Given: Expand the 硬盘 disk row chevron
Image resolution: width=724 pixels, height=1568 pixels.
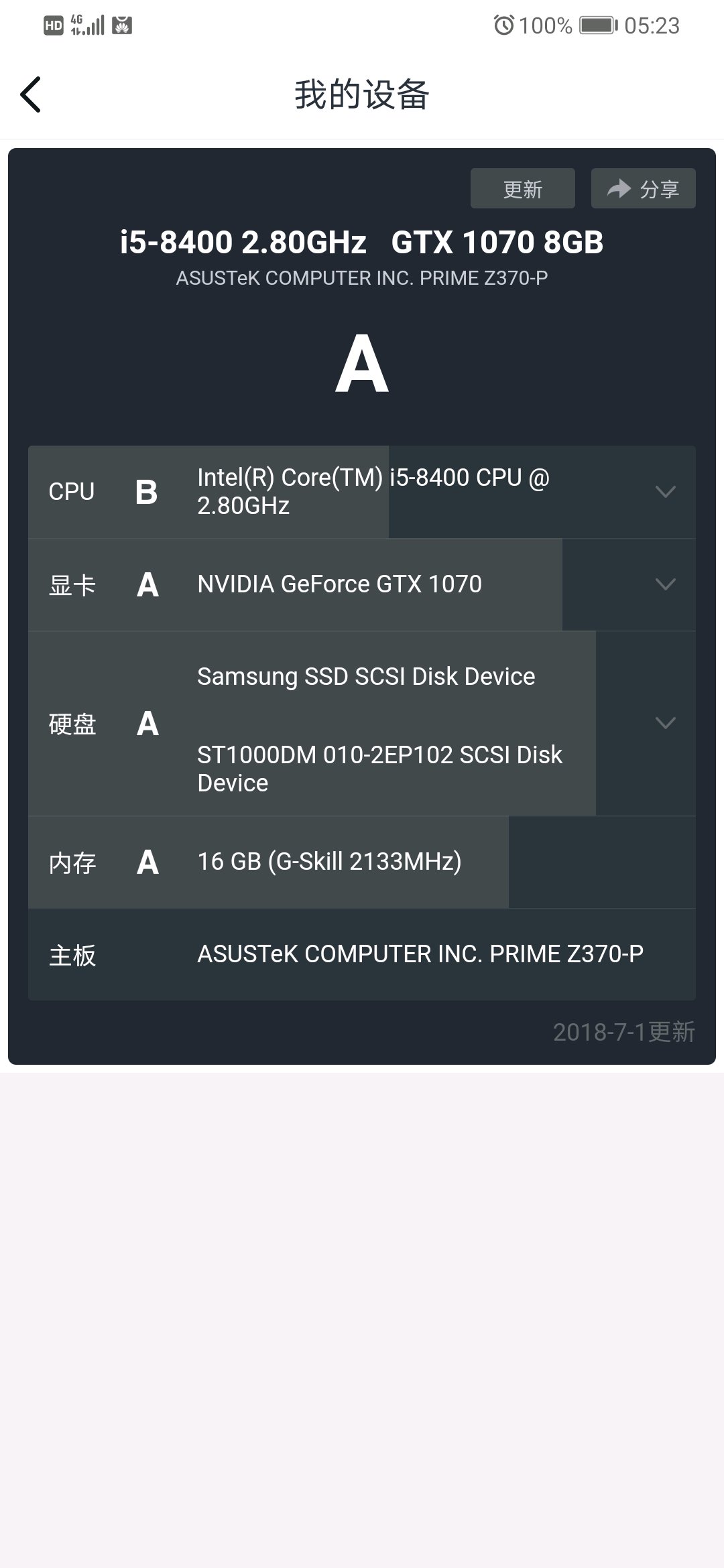Looking at the screenshot, I should pos(665,723).
